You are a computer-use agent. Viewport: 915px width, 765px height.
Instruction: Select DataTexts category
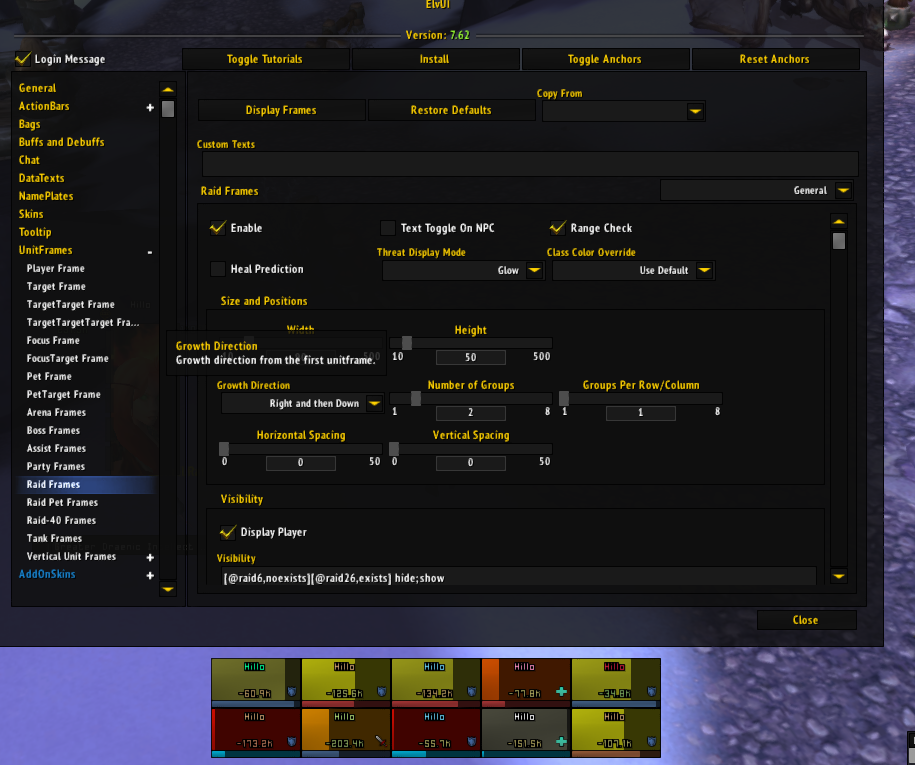click(x=41, y=178)
